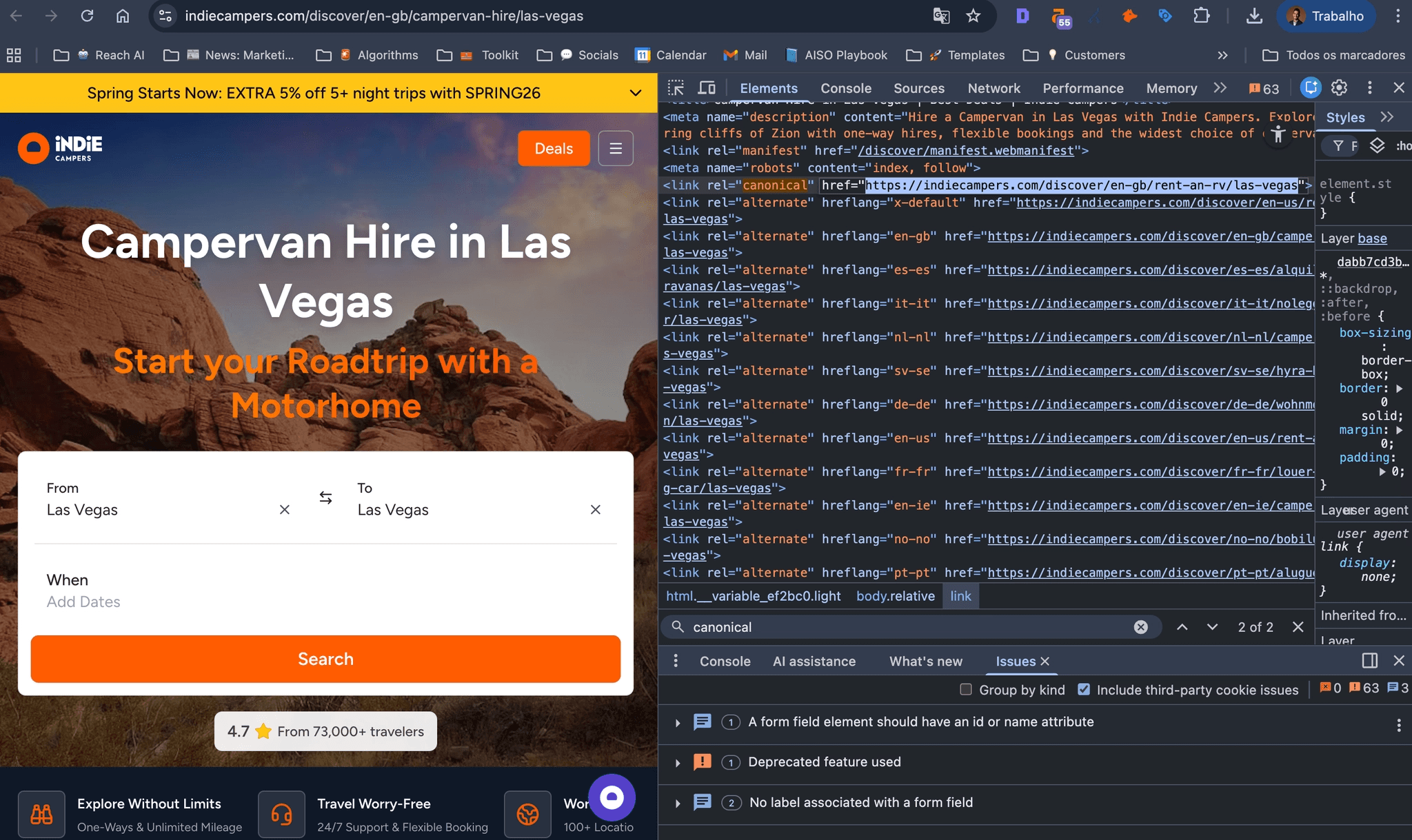Expand No label associated issue

coord(678,803)
